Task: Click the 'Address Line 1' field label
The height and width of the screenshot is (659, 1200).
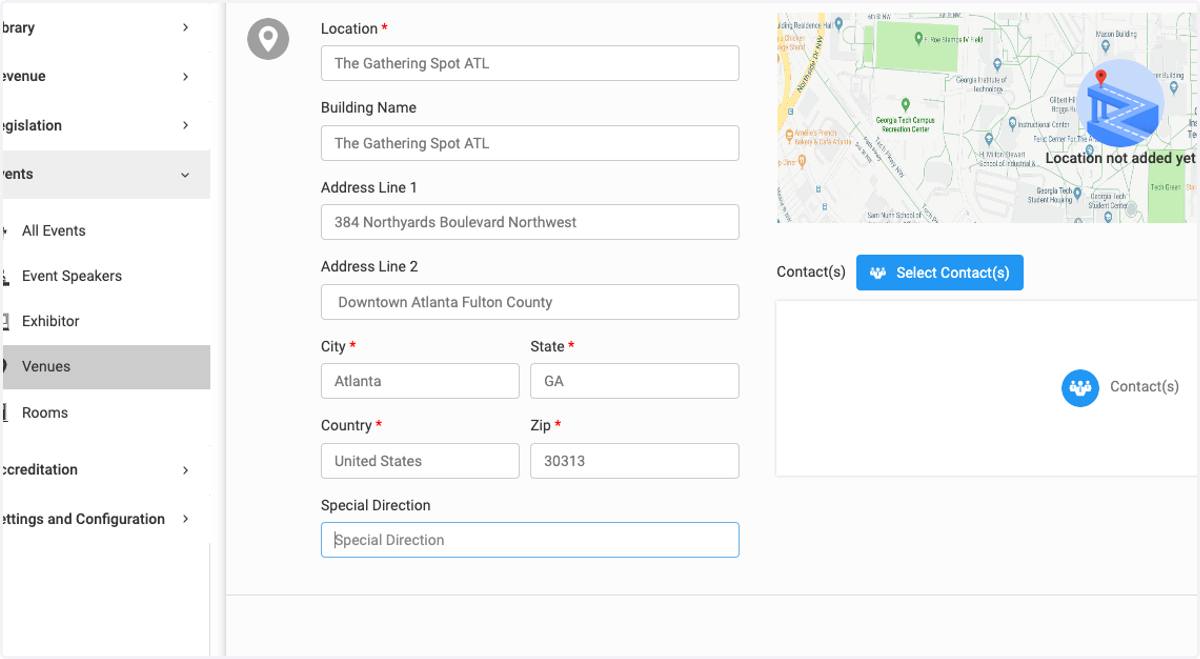Action: (x=369, y=187)
